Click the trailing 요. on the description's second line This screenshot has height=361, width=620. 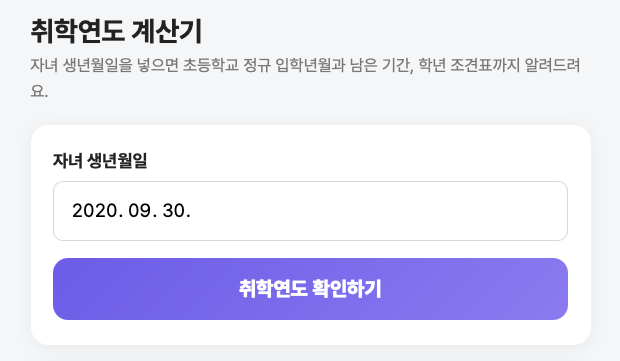(39, 91)
